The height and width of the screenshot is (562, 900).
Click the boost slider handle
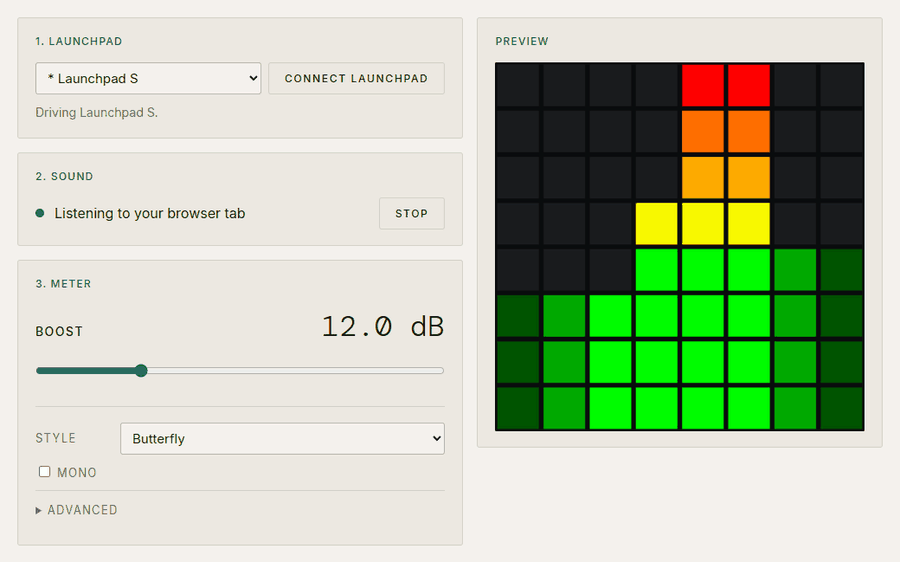[x=141, y=371]
